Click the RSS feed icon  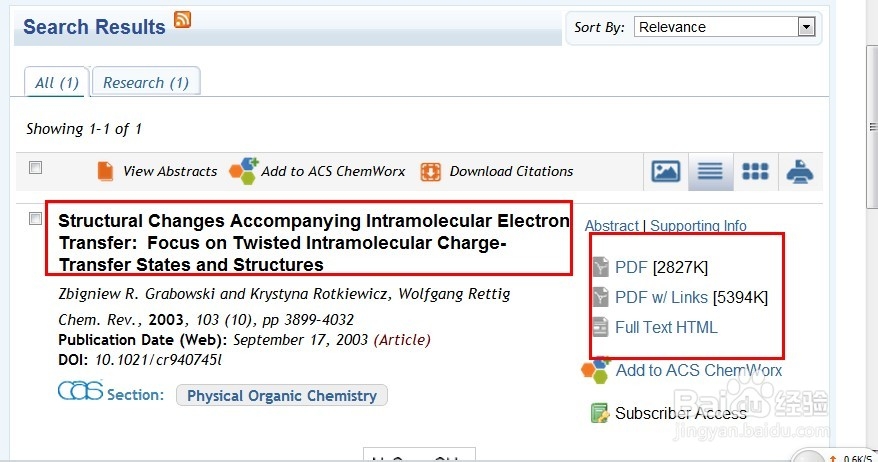click(182, 18)
